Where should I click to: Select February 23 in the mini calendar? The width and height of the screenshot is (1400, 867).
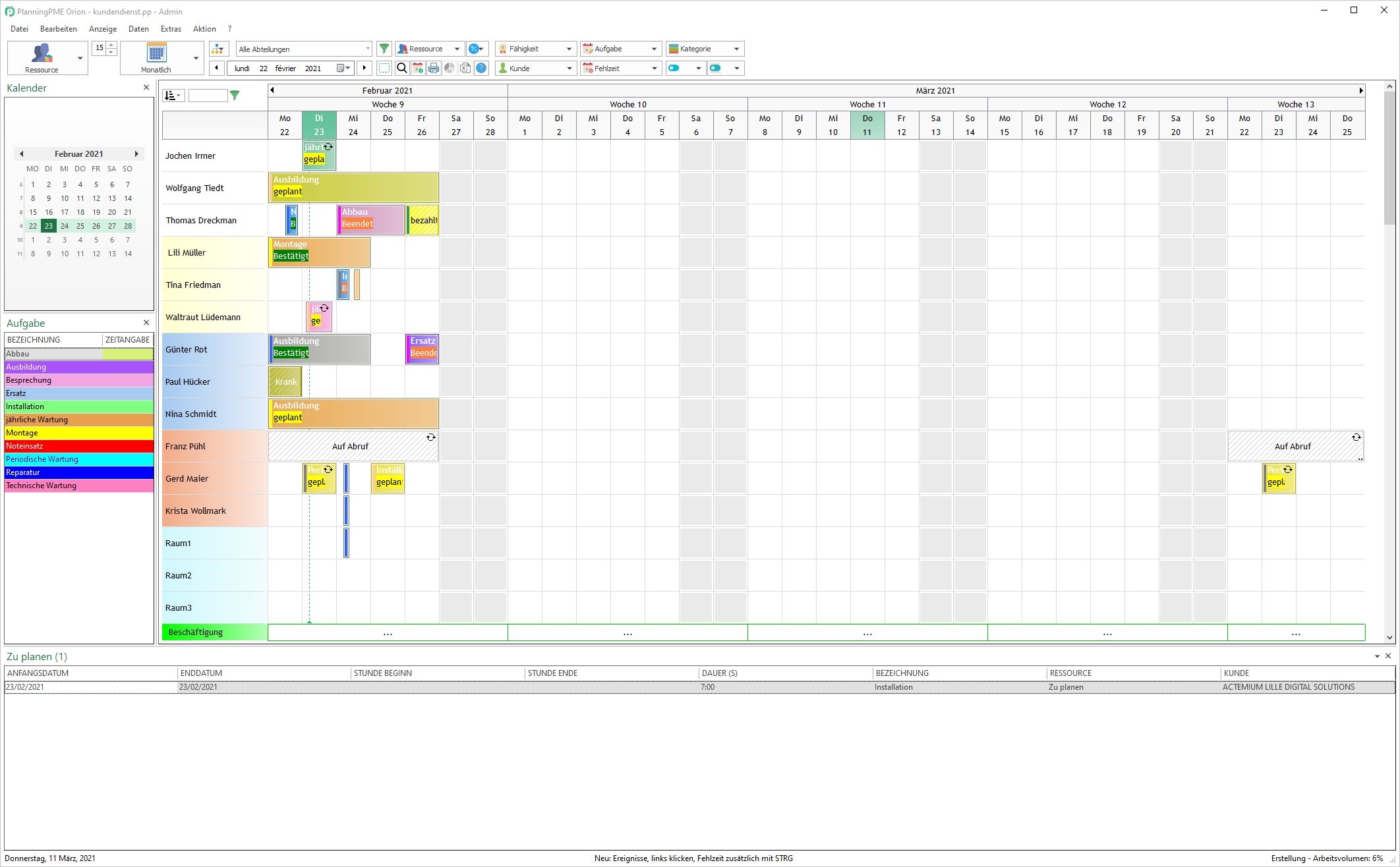tap(48, 225)
